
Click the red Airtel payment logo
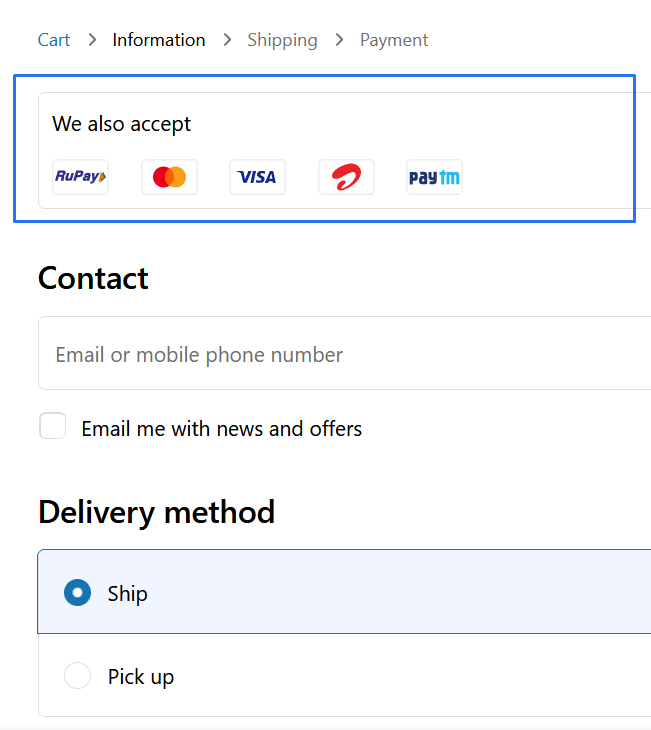(346, 177)
